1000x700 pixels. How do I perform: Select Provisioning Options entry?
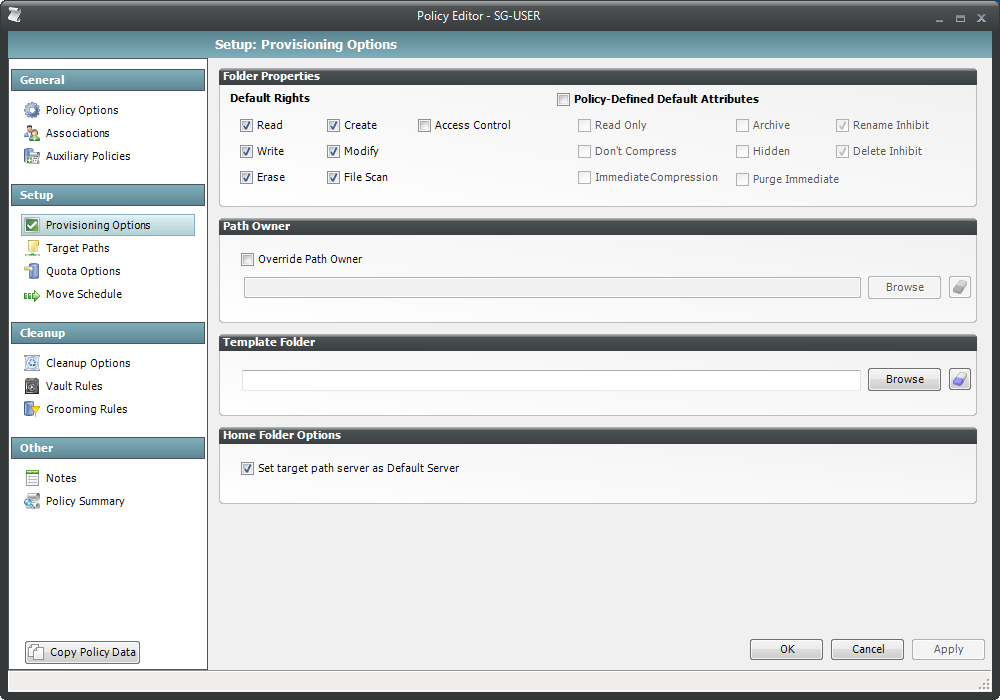pos(108,225)
